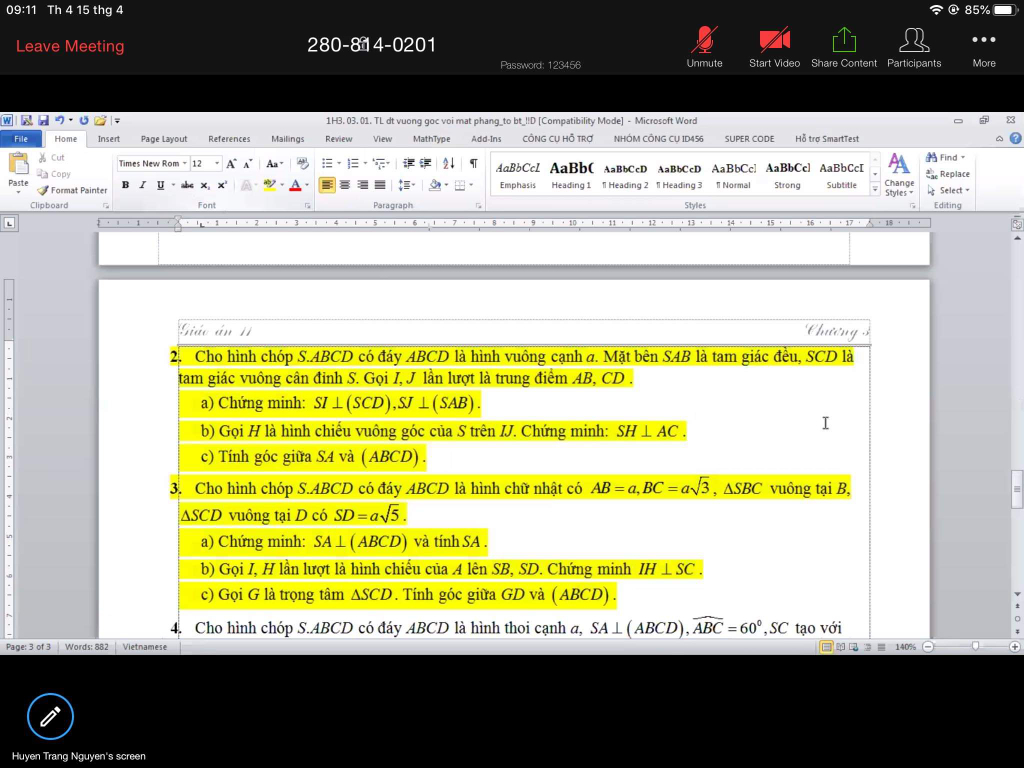Click the zoom slider handle
This screenshot has height=768, width=1024.
pos(975,647)
